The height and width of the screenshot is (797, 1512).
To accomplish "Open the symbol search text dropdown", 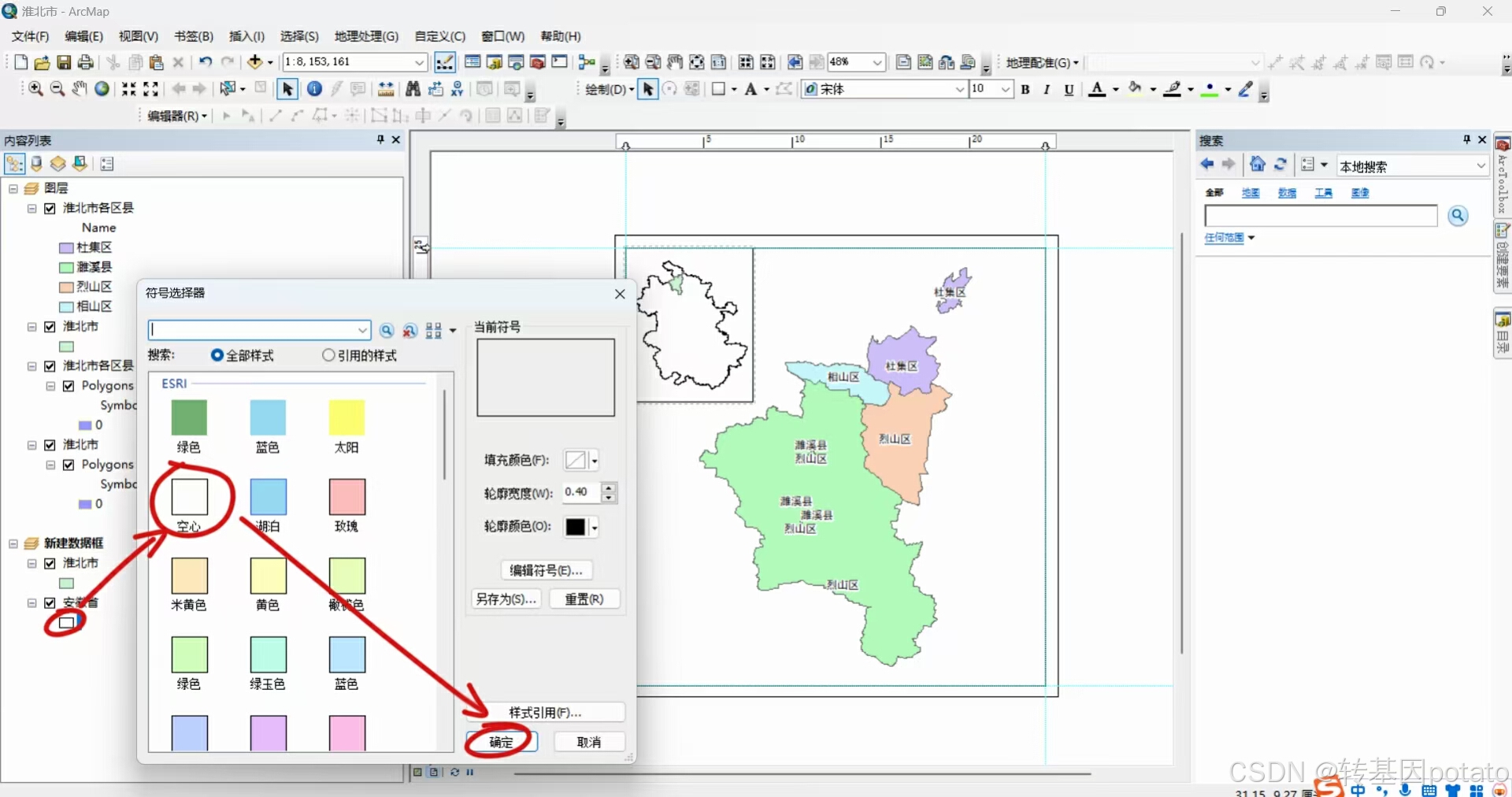I will pyautogui.click(x=362, y=330).
